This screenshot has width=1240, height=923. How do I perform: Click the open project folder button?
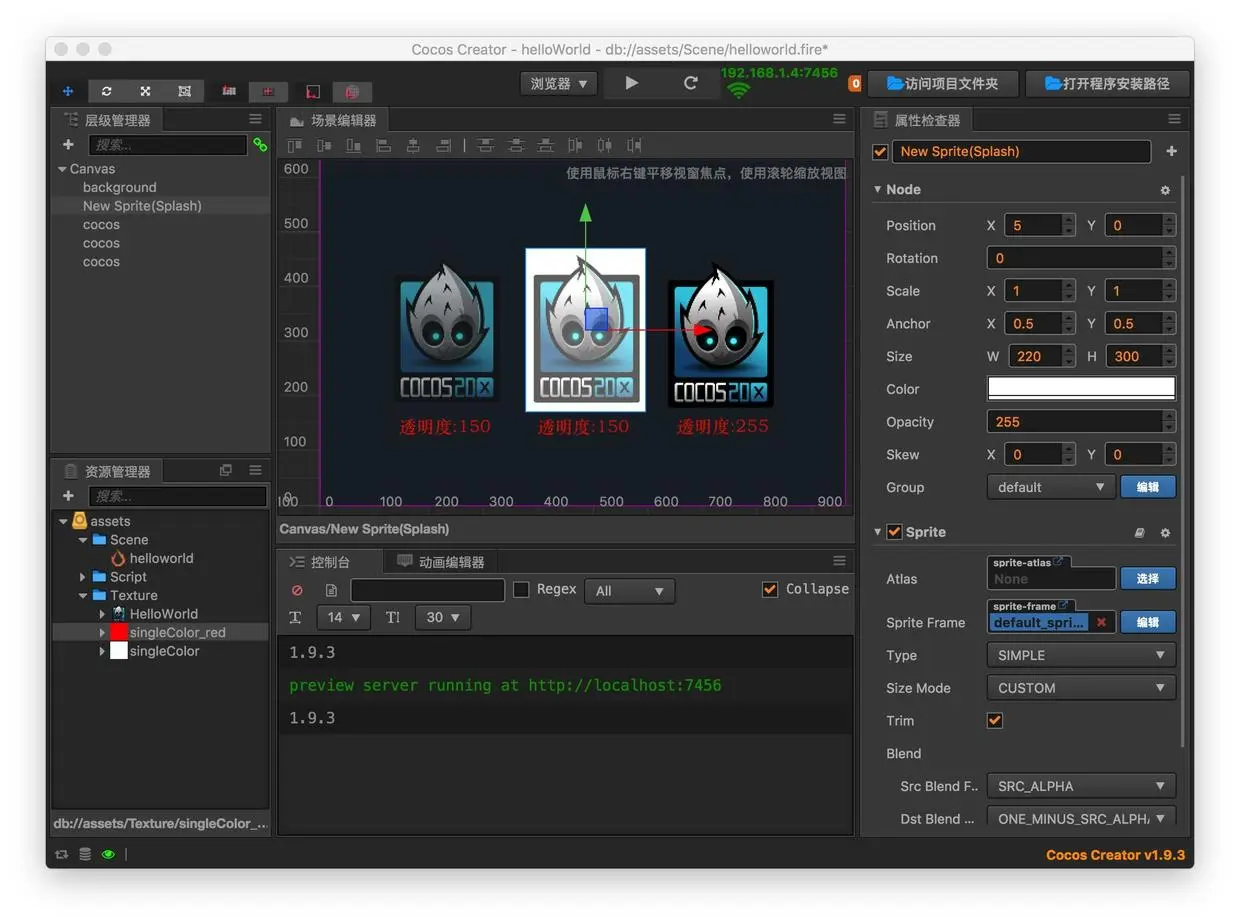tap(941, 83)
